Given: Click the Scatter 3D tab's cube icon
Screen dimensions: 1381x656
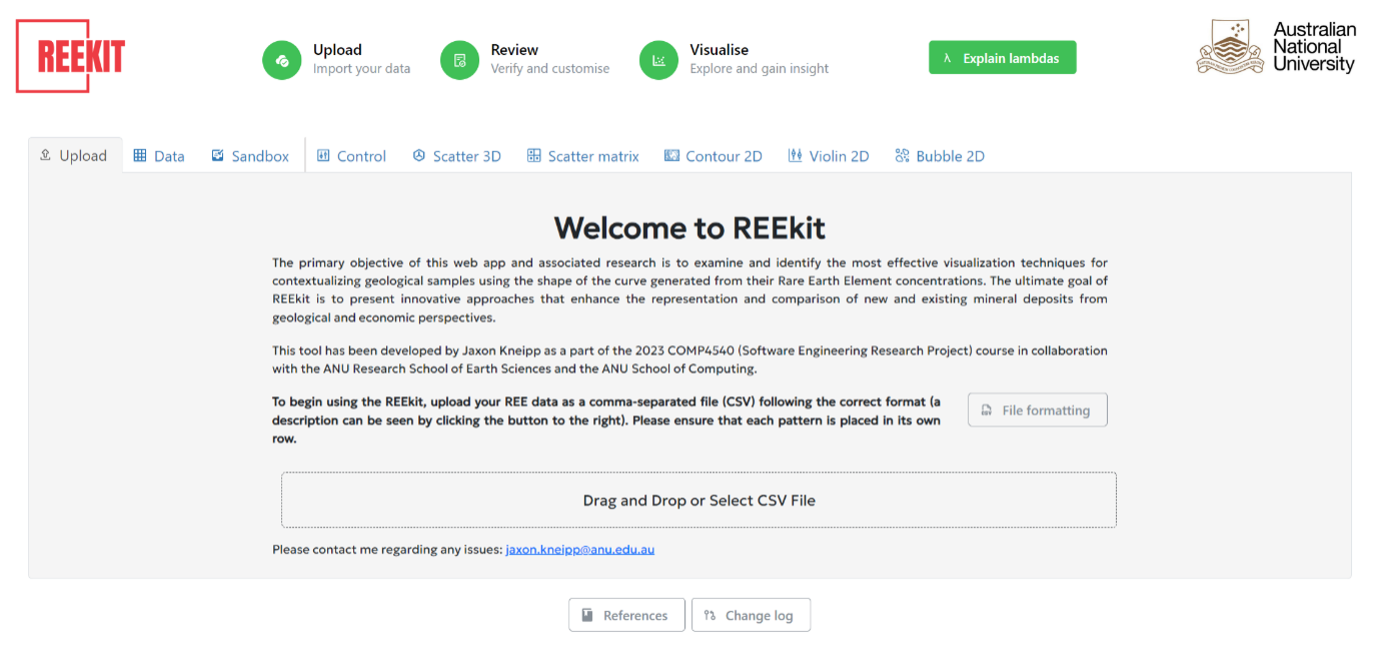Looking at the screenshot, I should (x=419, y=155).
